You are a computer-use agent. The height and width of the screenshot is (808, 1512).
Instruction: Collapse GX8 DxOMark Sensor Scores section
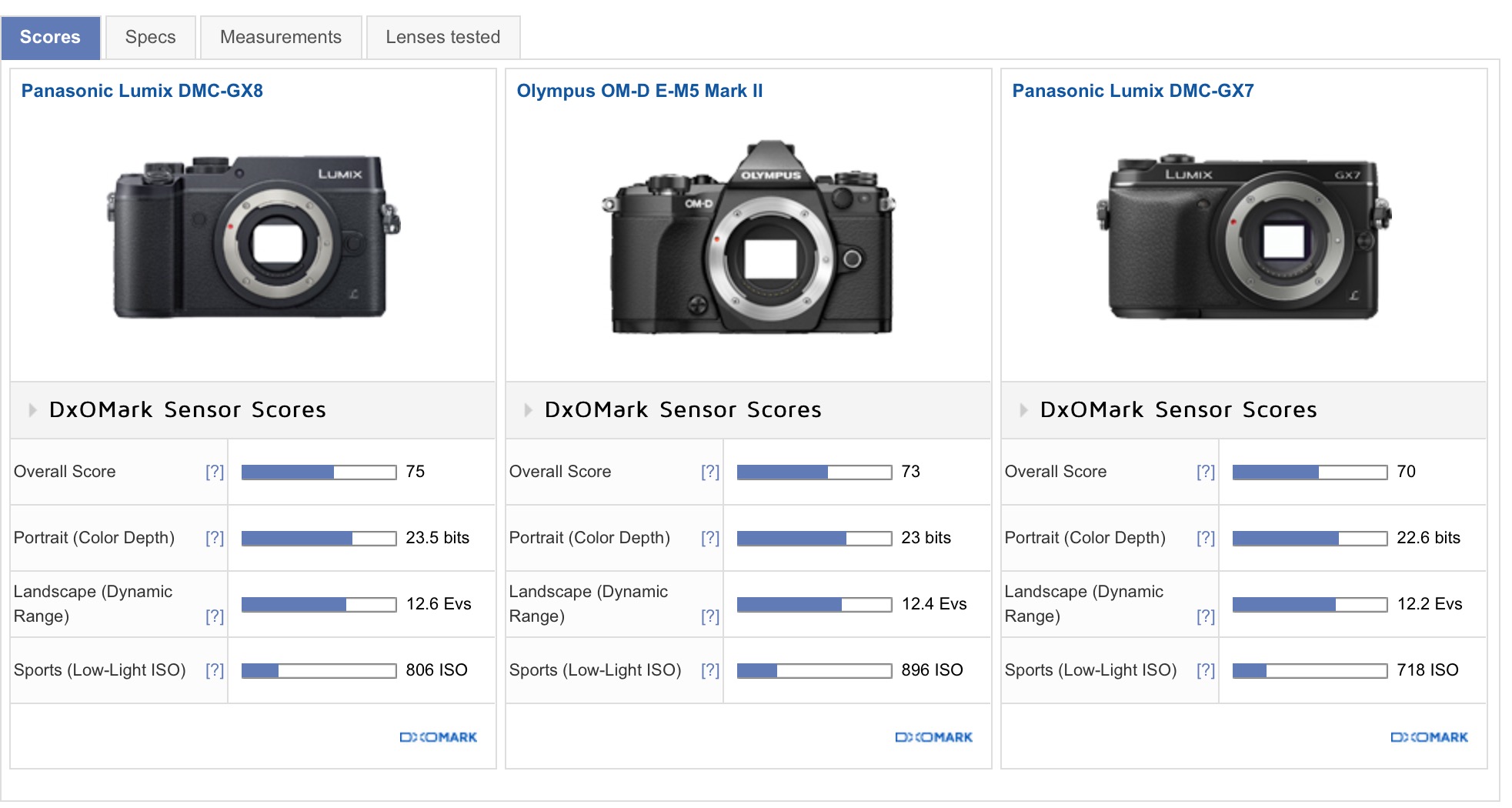32,410
